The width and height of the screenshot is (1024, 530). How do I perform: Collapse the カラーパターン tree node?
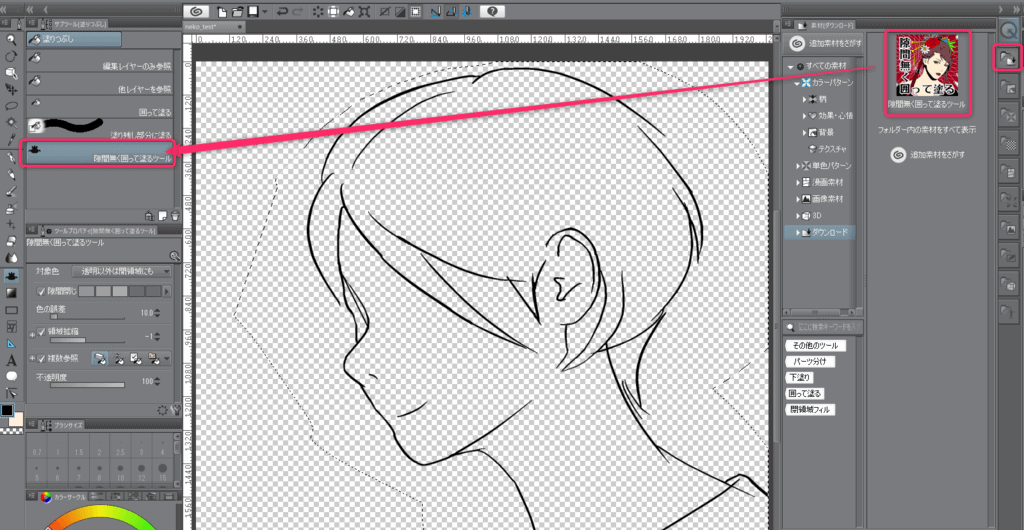[797, 82]
